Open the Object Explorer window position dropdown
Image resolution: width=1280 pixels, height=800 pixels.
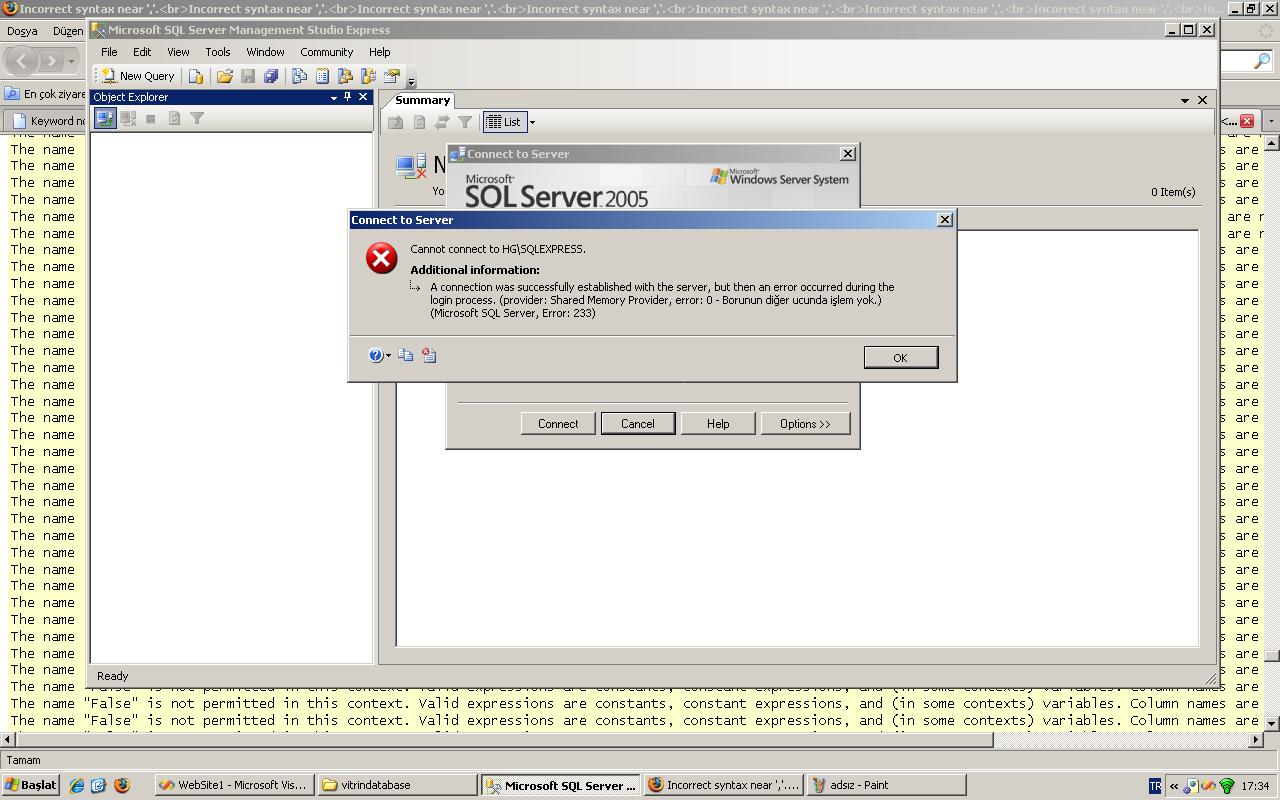(x=334, y=98)
